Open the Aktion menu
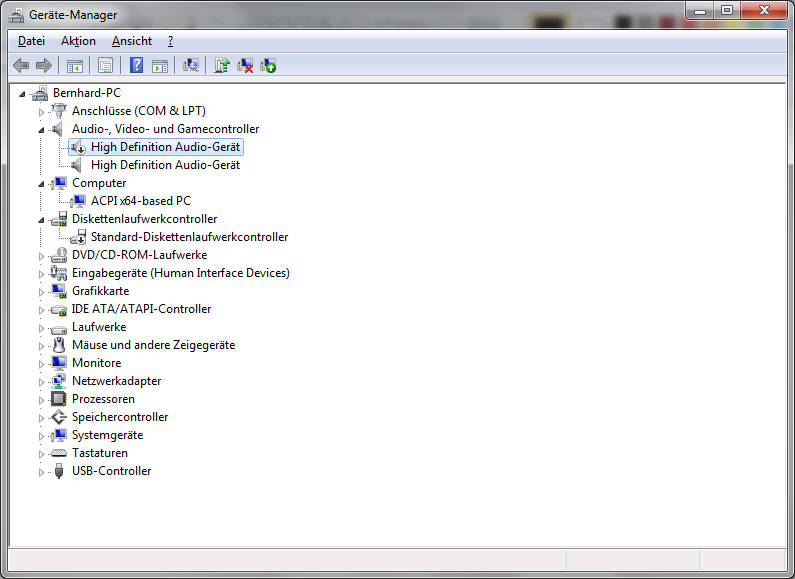 coord(78,41)
